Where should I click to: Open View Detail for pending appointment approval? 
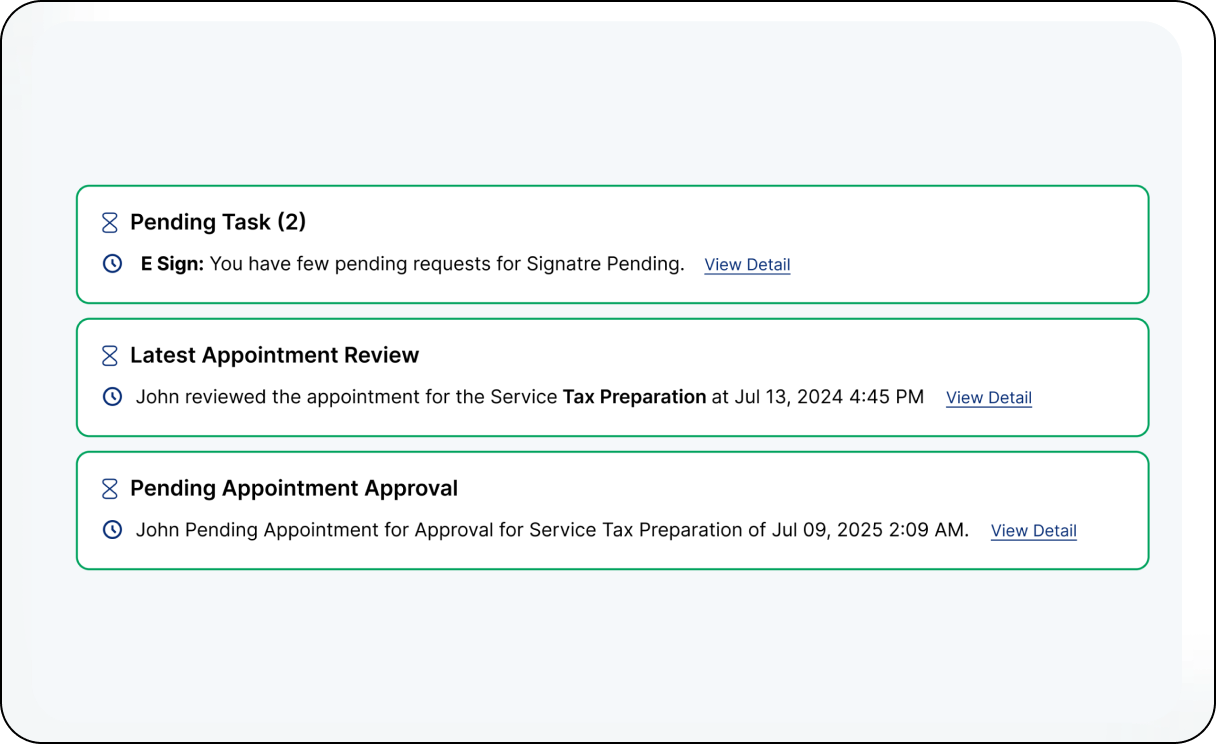[x=1033, y=531]
